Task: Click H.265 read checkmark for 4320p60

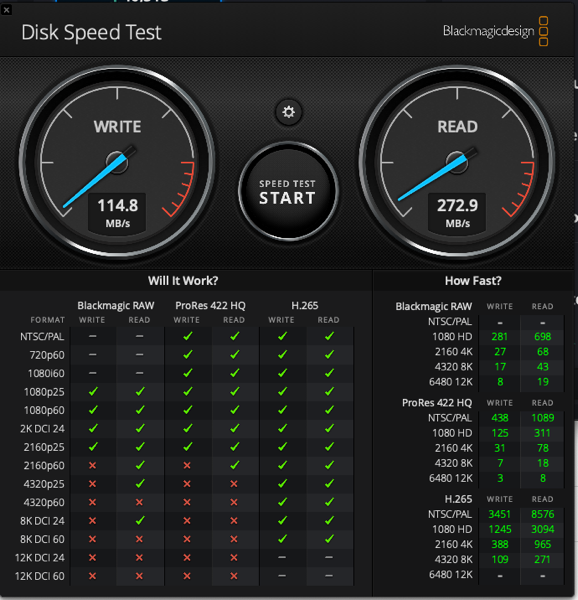Action: pyautogui.click(x=329, y=502)
